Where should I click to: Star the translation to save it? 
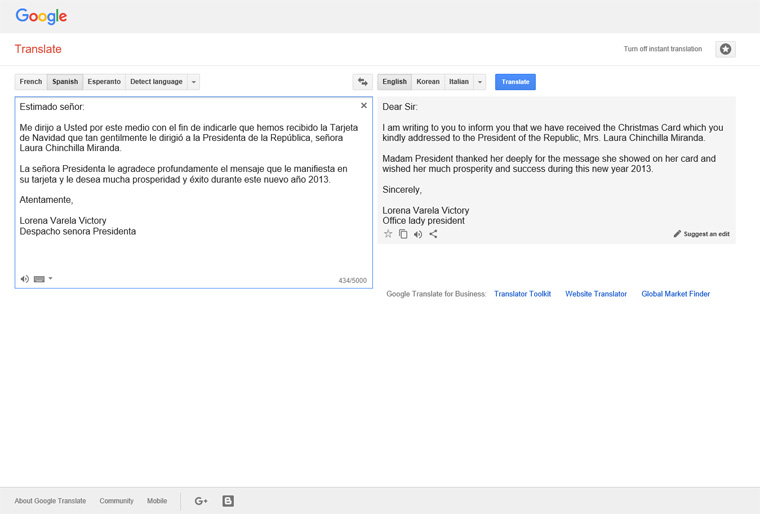[x=388, y=234]
